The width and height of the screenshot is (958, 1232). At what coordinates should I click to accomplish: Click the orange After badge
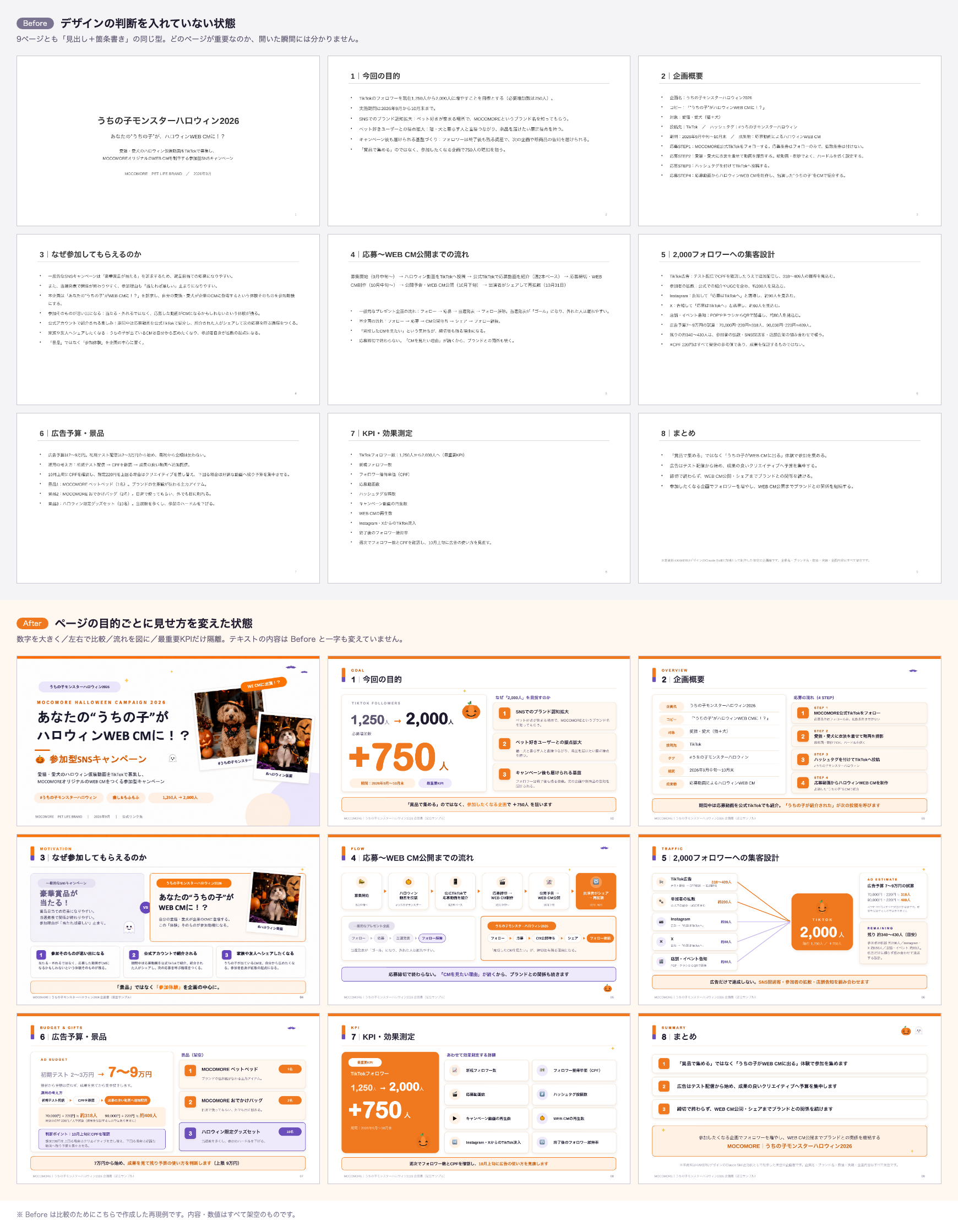click(x=32, y=623)
